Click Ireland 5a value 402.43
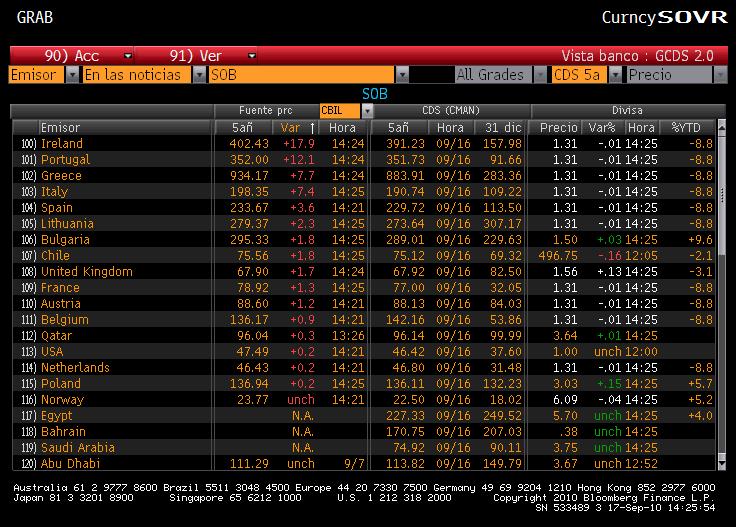 pos(249,144)
